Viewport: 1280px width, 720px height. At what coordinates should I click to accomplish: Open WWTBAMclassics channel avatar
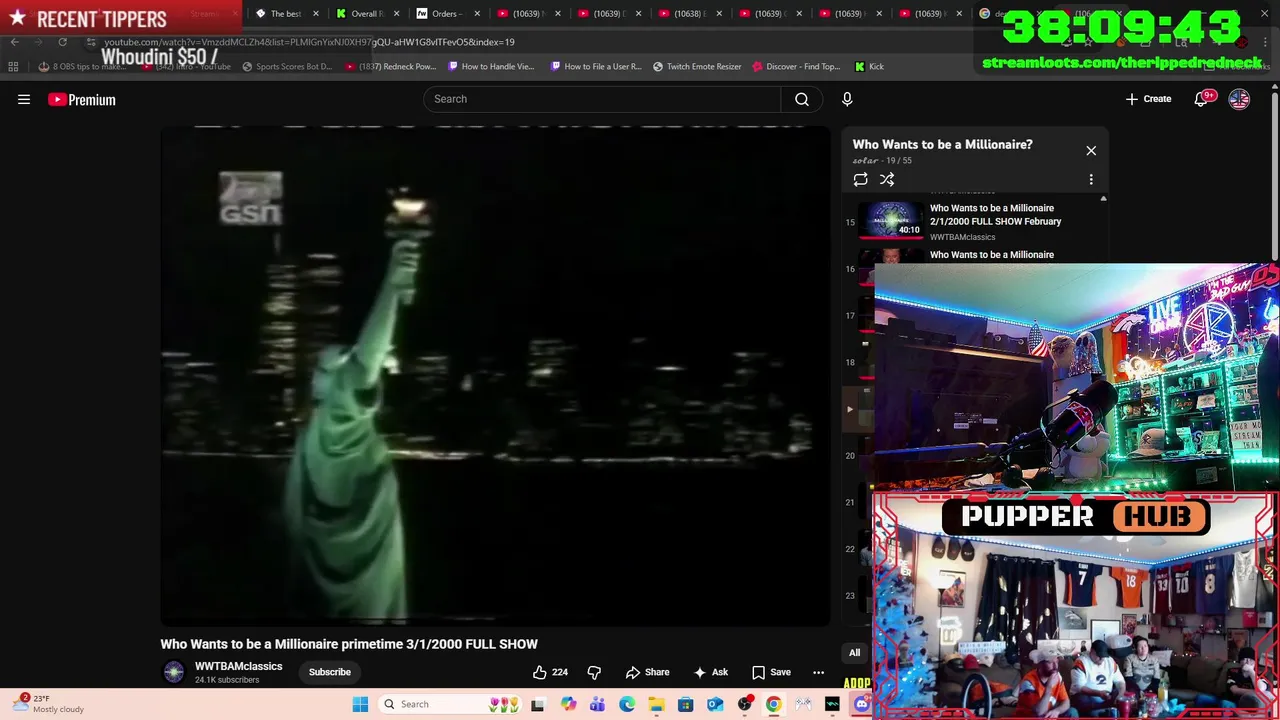point(174,672)
